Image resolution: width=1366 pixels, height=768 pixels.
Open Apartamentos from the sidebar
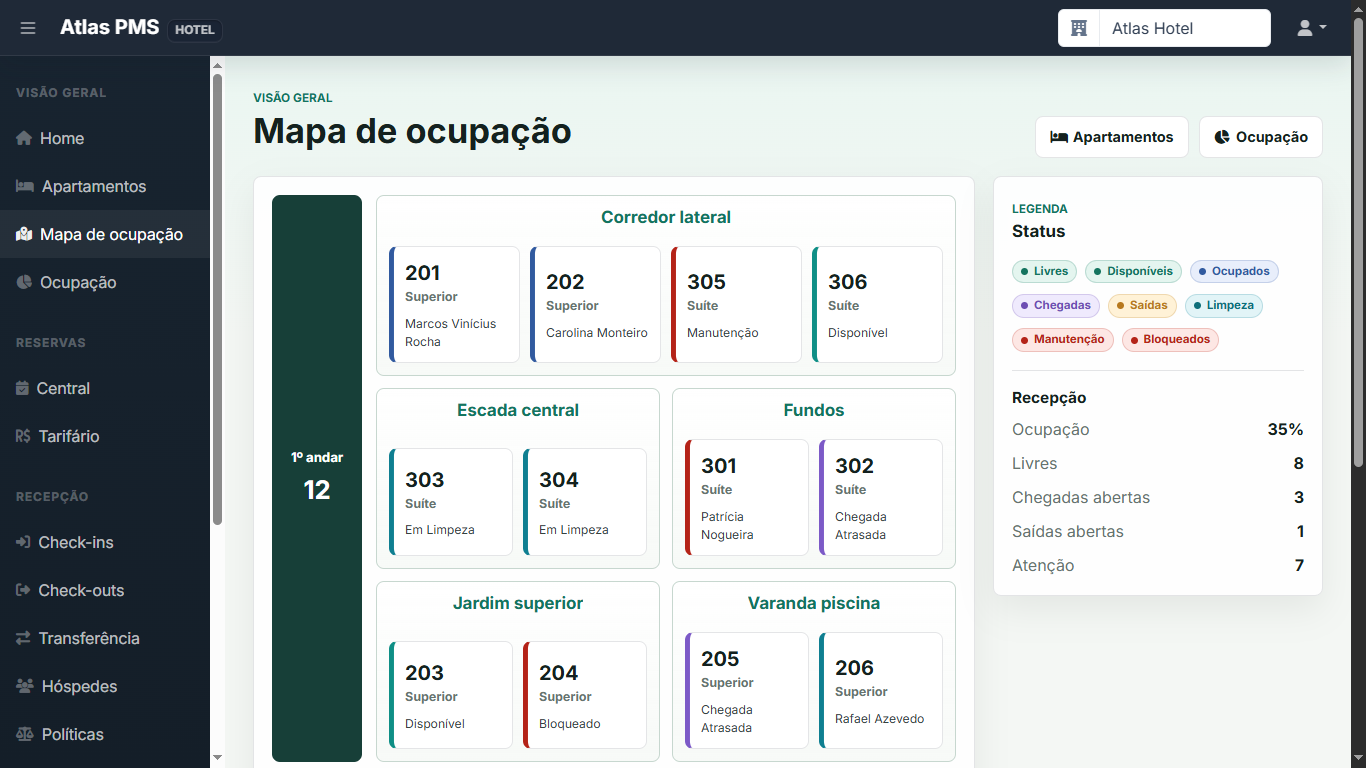105,186
